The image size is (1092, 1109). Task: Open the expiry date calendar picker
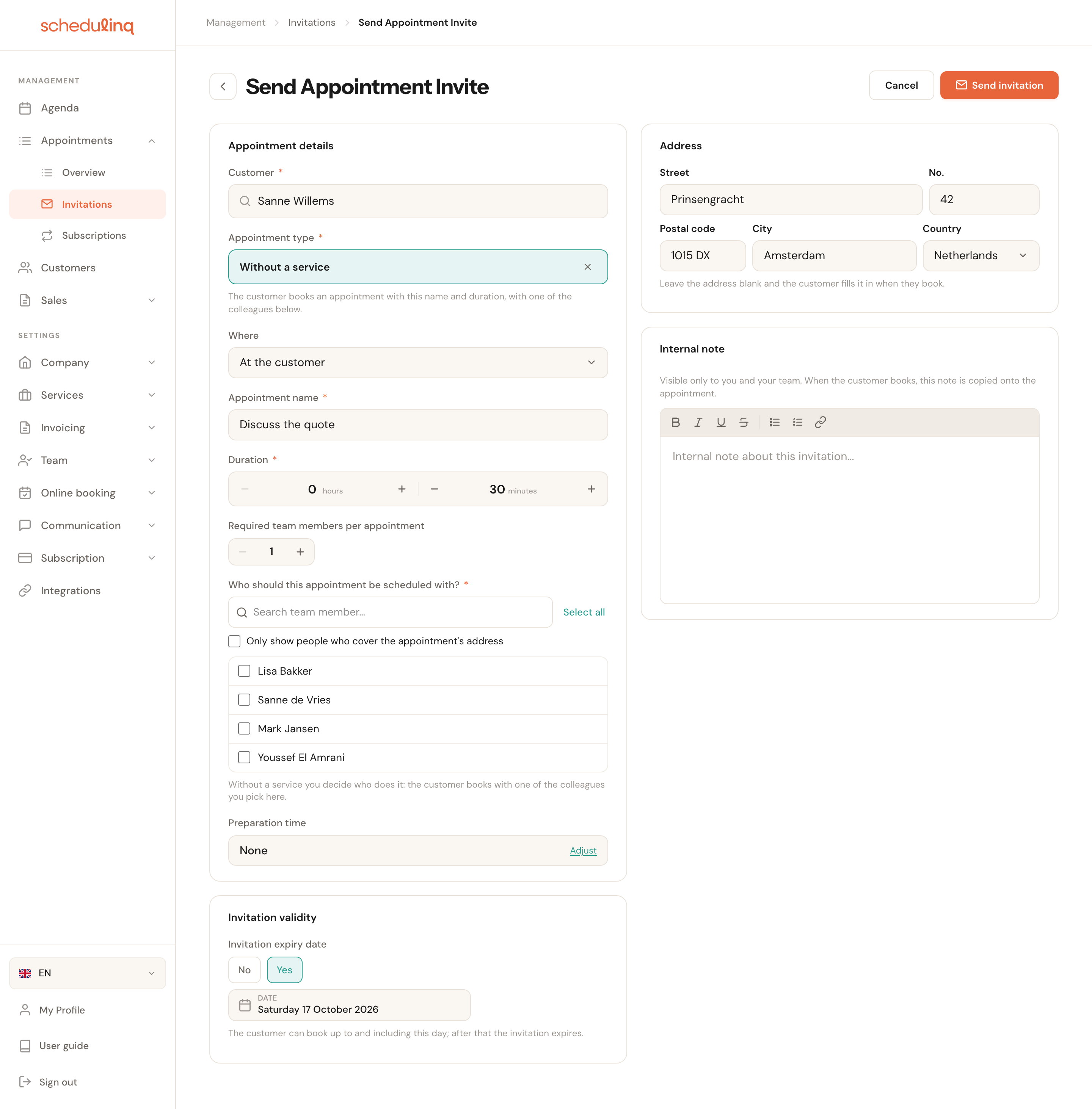349,1005
